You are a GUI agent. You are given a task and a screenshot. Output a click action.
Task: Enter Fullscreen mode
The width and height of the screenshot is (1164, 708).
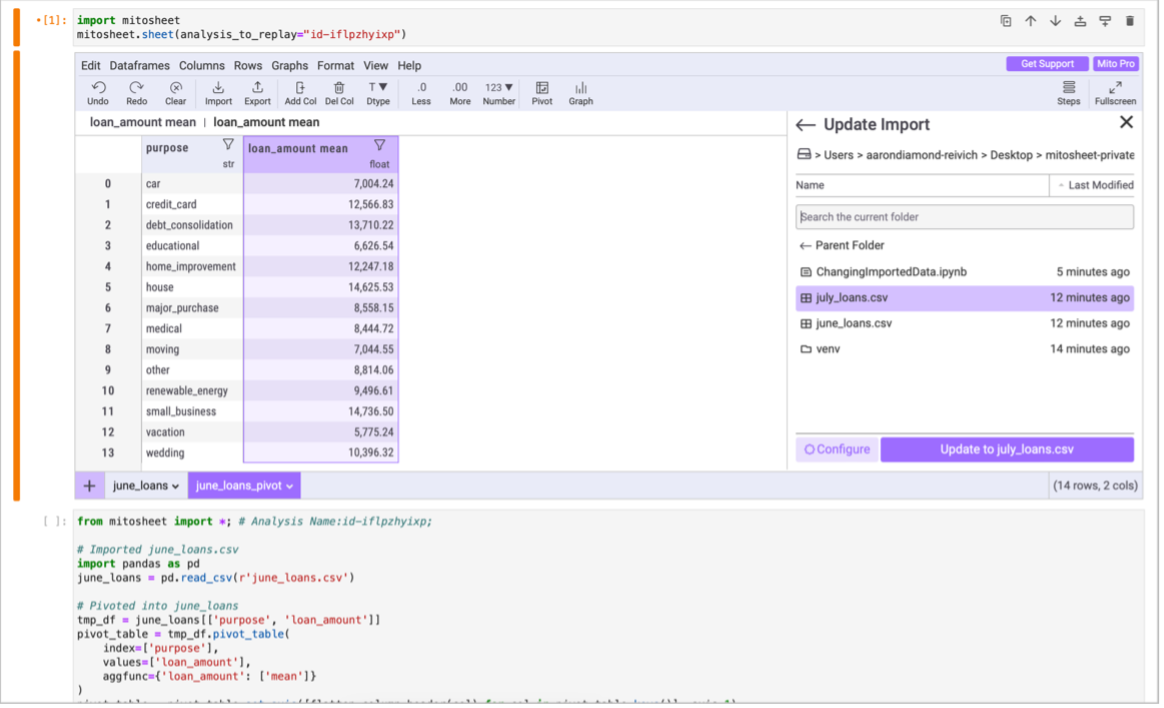tap(1115, 88)
